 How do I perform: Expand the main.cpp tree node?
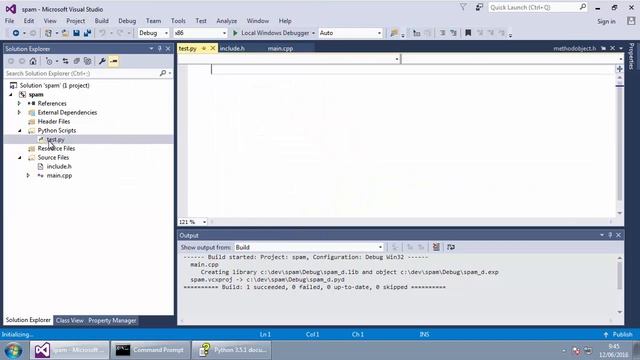click(28, 176)
